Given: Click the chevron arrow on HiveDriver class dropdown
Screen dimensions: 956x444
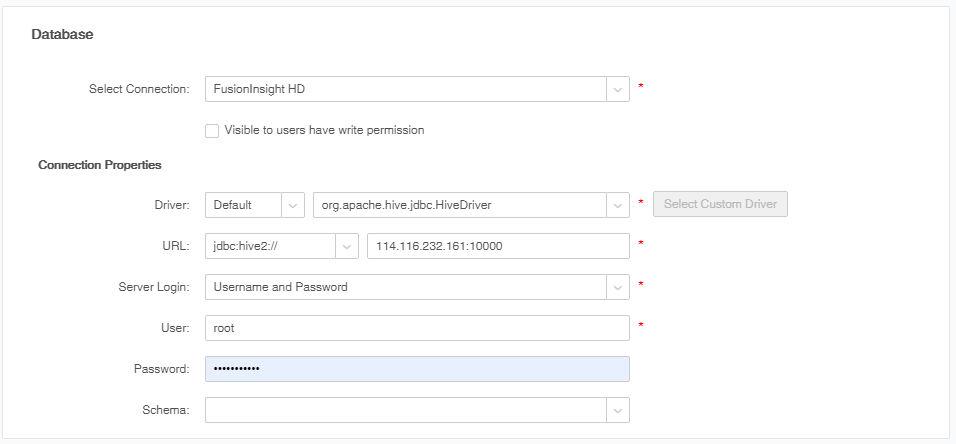Looking at the screenshot, I should click(x=618, y=205).
